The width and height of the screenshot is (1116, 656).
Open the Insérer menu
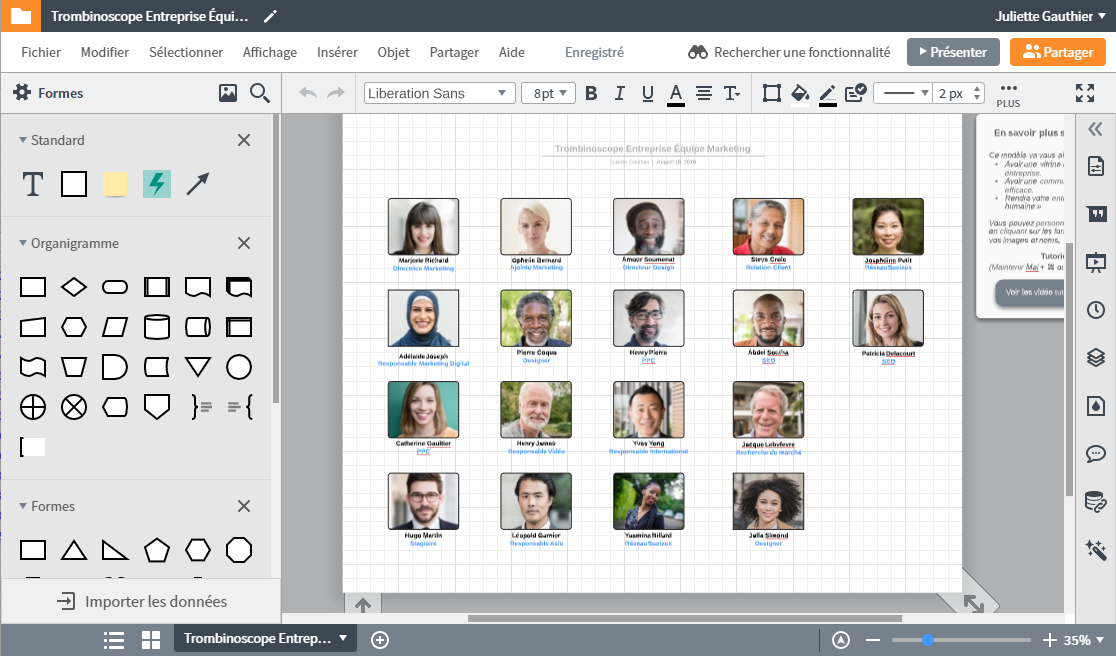[x=337, y=52]
